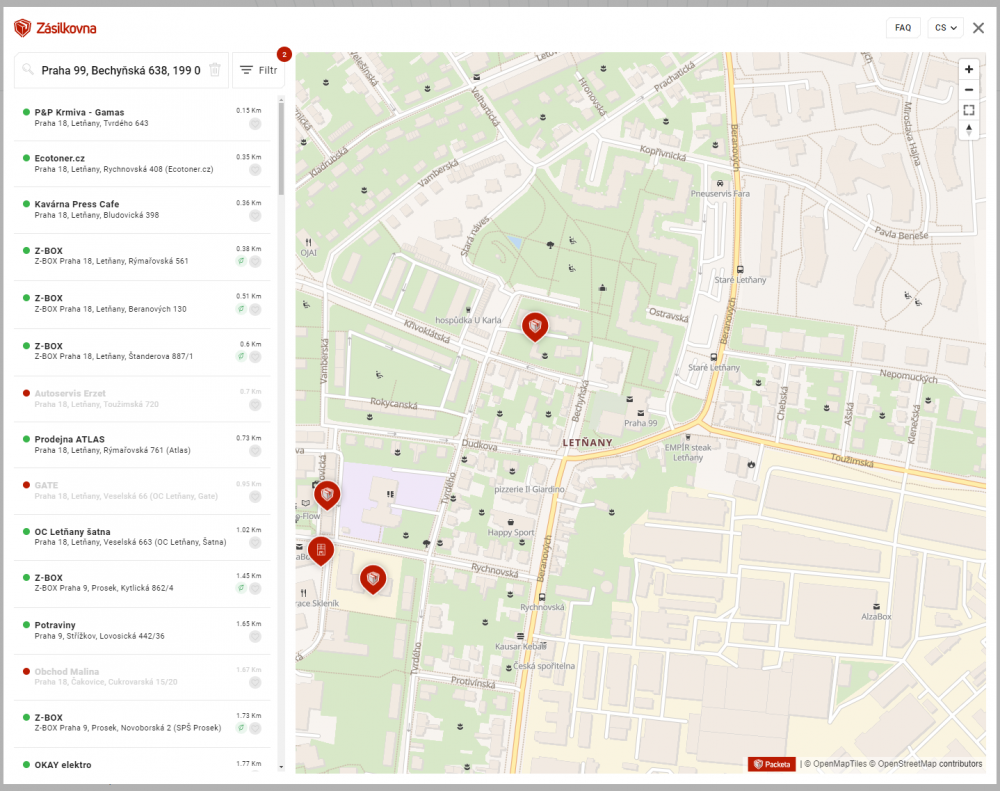Favorite the P&P Krmiva - Gamas pickup point

click(x=255, y=124)
